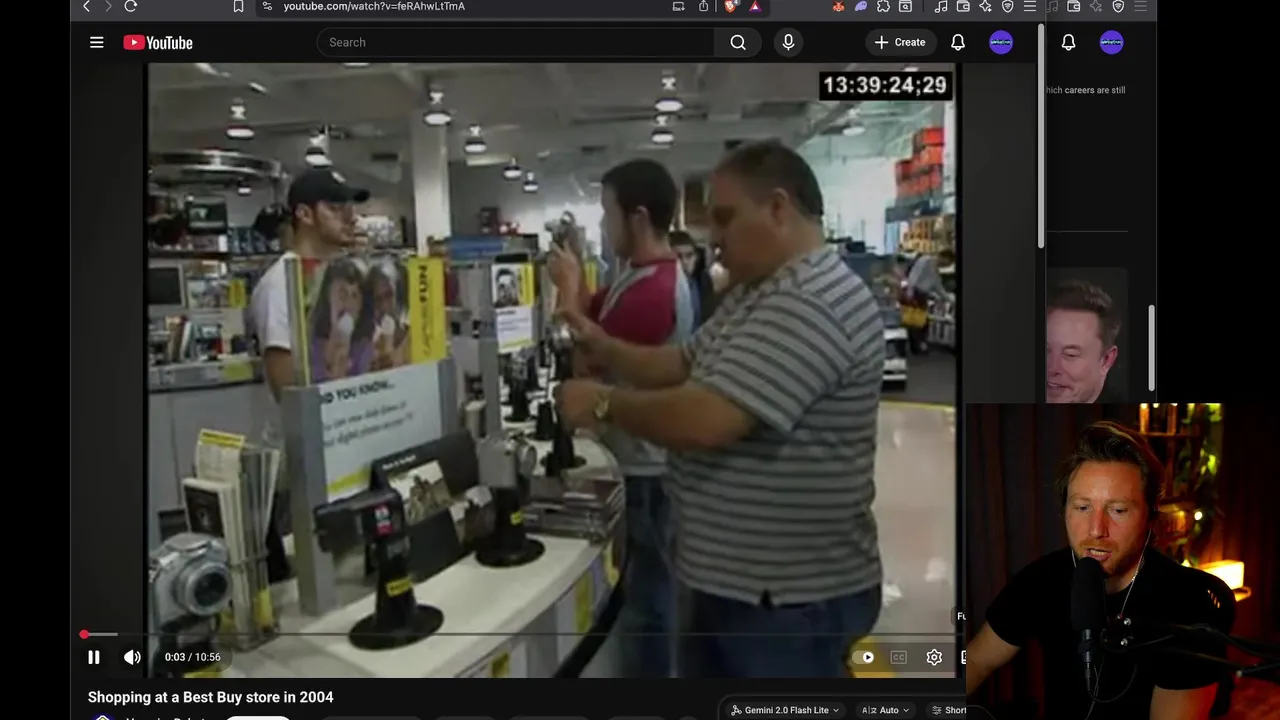Image resolution: width=1280 pixels, height=720 pixels.
Task: Click the 0:03 / 10:56 time display
Action: (193, 657)
